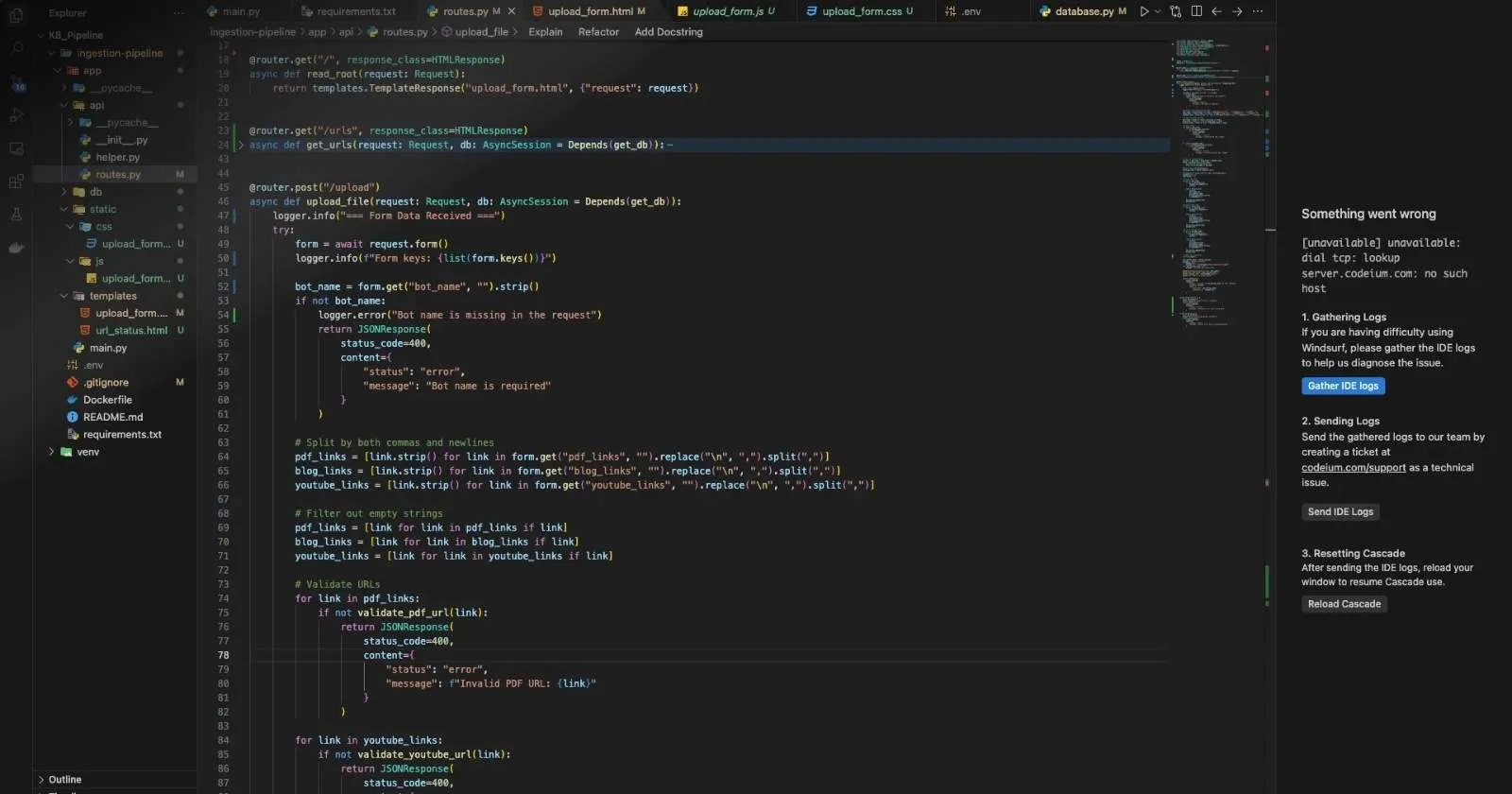Open Run and Debug view
The width and height of the screenshot is (1512, 794).
16,115
